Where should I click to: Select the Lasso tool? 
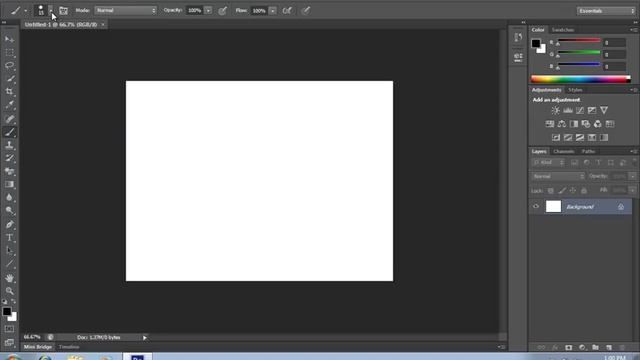[9, 65]
